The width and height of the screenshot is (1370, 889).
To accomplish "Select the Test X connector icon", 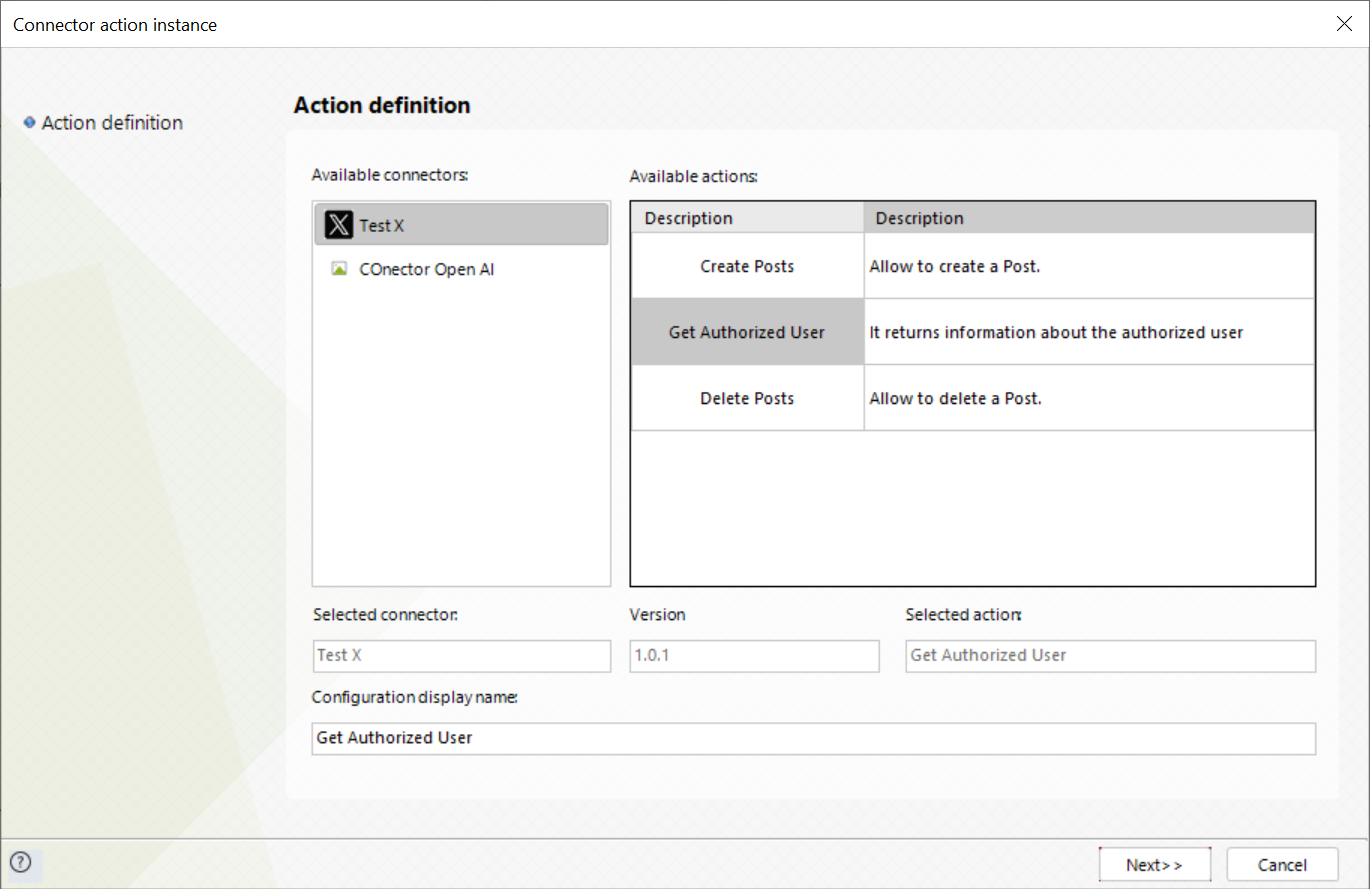I will [340, 225].
